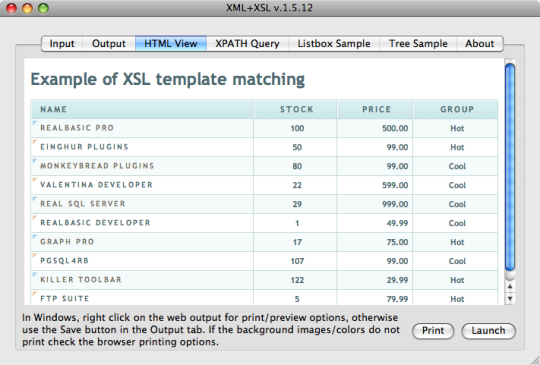Select the GRAPH PRO row name
The height and width of the screenshot is (365, 540).
(67, 241)
